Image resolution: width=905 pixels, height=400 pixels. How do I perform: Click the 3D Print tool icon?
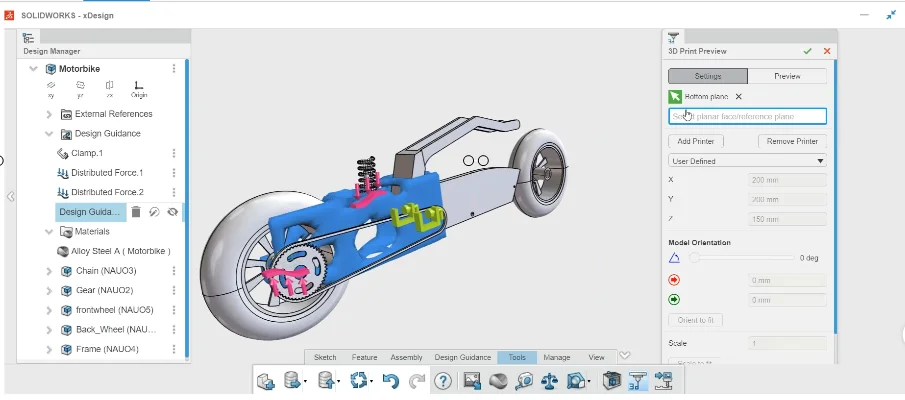[x=638, y=380]
